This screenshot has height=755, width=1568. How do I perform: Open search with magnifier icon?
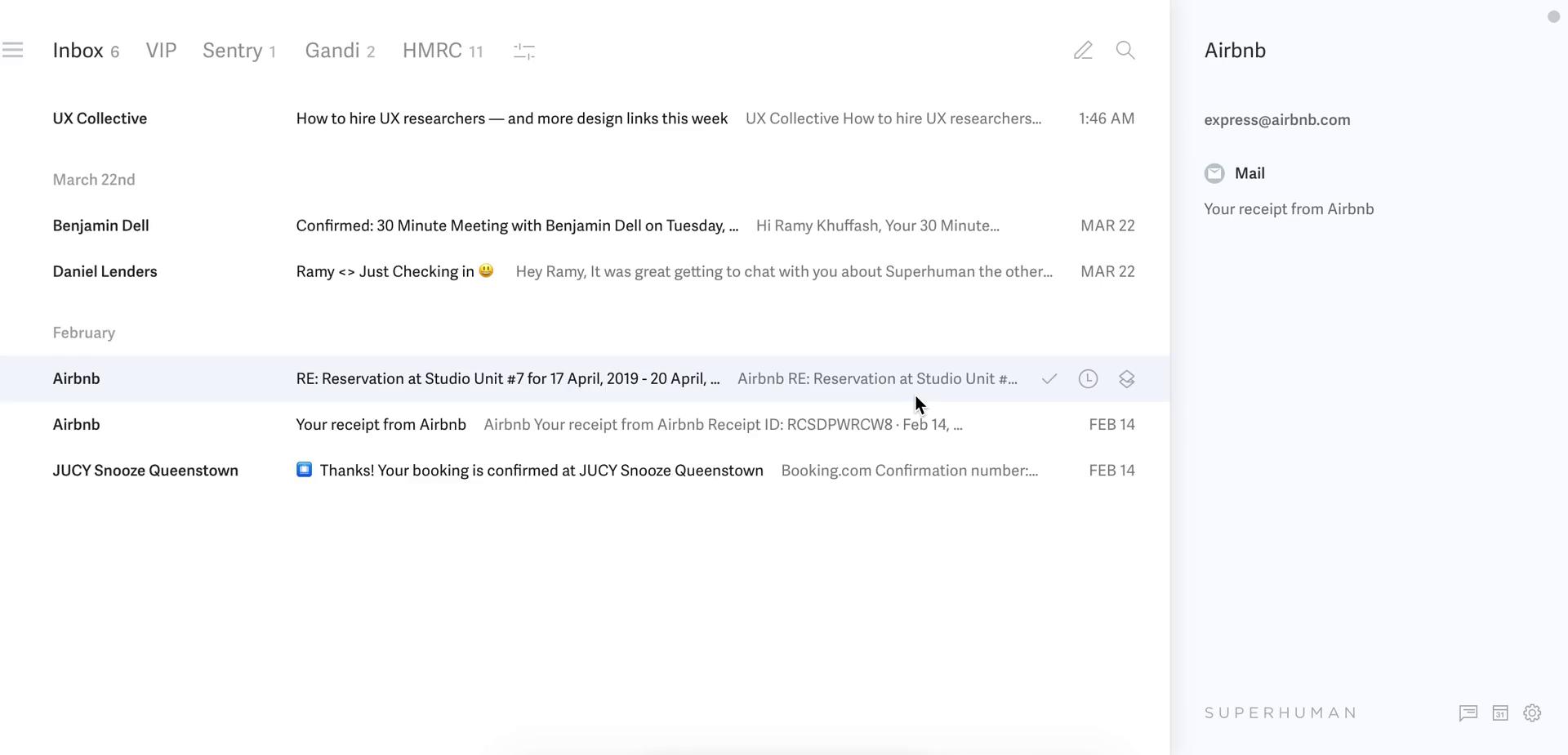(1125, 51)
